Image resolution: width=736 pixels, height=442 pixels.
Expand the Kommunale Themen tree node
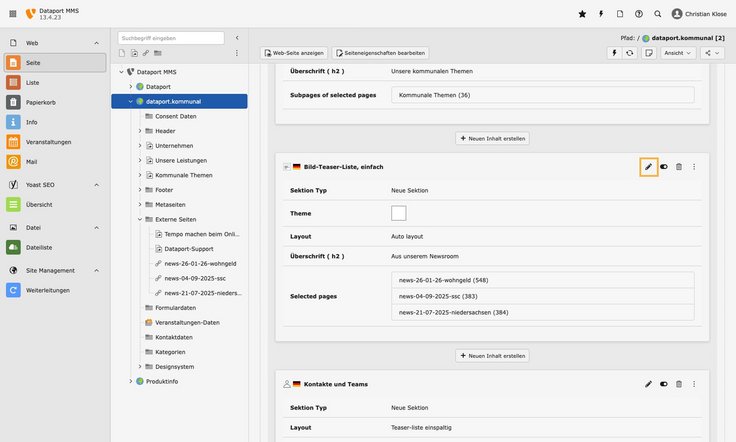tap(140, 175)
